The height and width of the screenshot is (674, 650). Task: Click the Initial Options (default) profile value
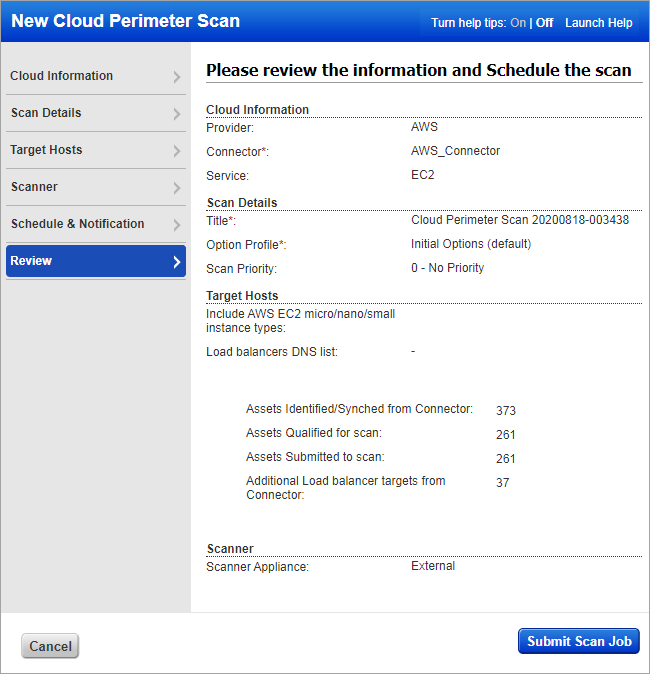471,244
